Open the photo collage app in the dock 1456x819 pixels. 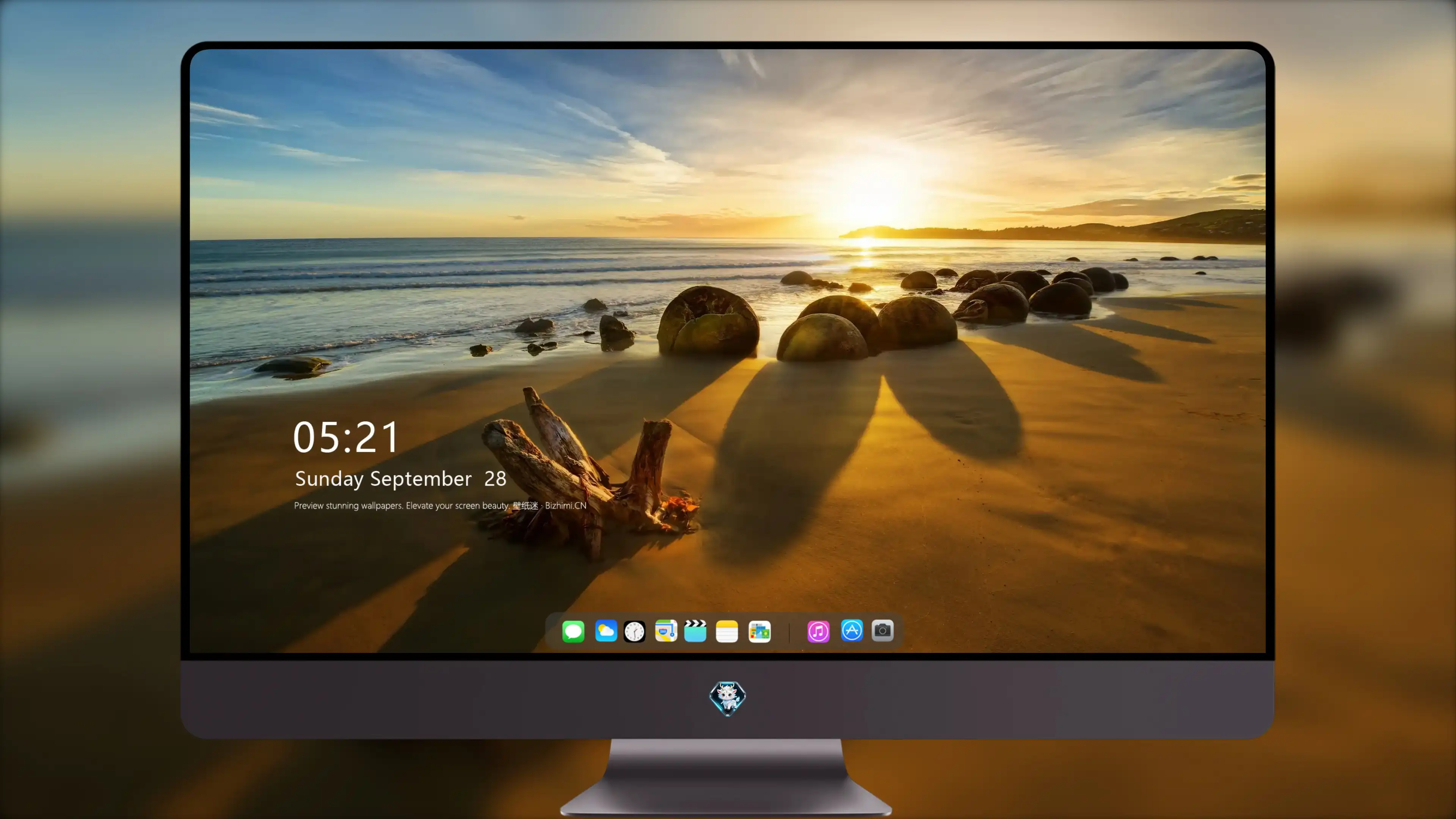[759, 631]
